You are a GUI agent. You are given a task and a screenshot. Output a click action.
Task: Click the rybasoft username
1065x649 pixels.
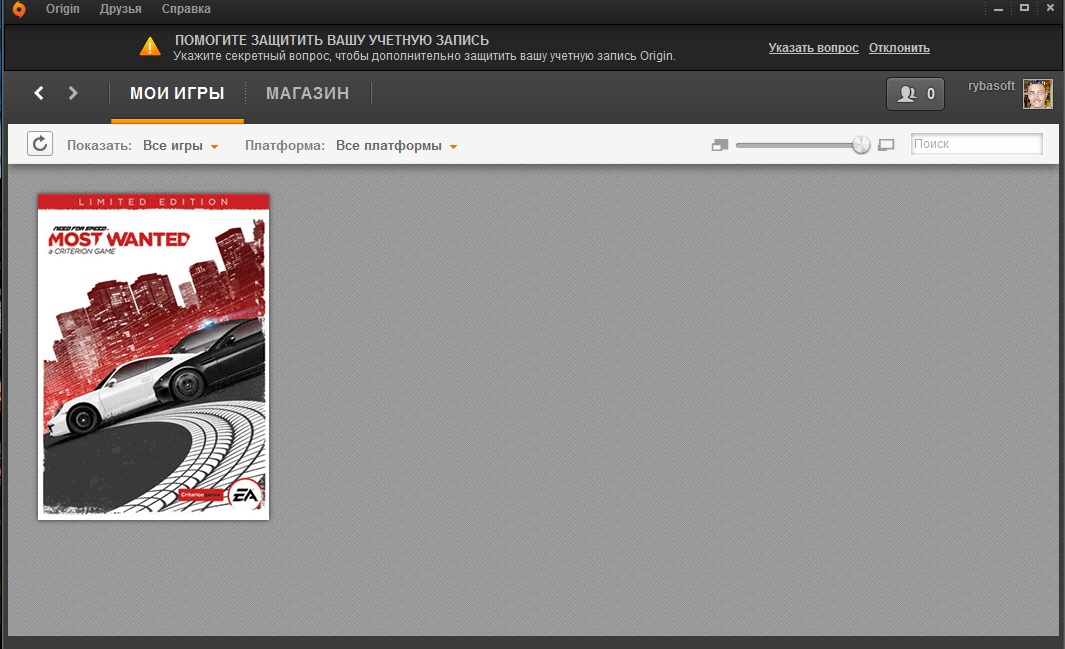pos(991,86)
